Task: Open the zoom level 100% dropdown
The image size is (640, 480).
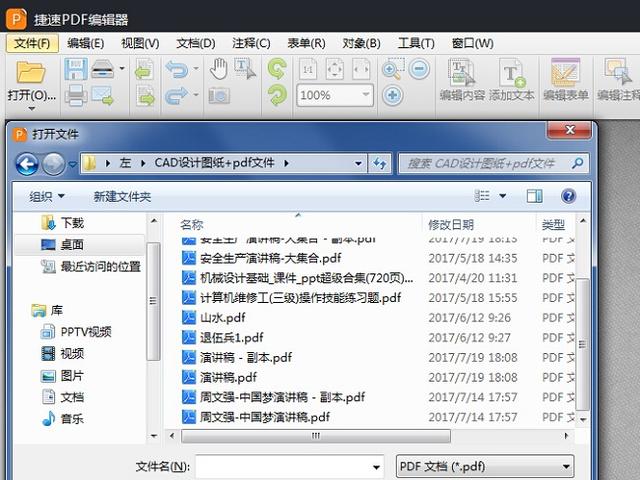Action: click(365, 95)
